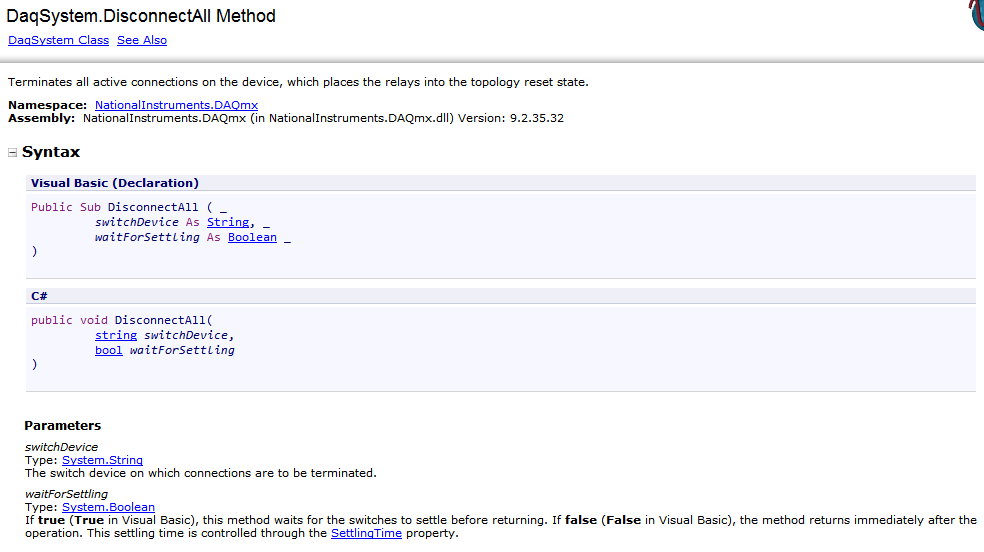Click Boolean link in Visual Basic declaration
The width and height of the screenshot is (984, 552).
[252, 237]
